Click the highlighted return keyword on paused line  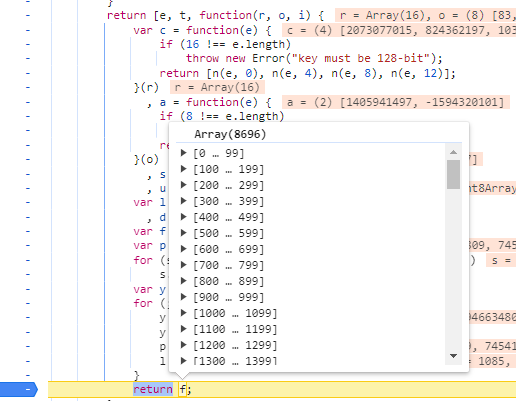tap(153, 389)
